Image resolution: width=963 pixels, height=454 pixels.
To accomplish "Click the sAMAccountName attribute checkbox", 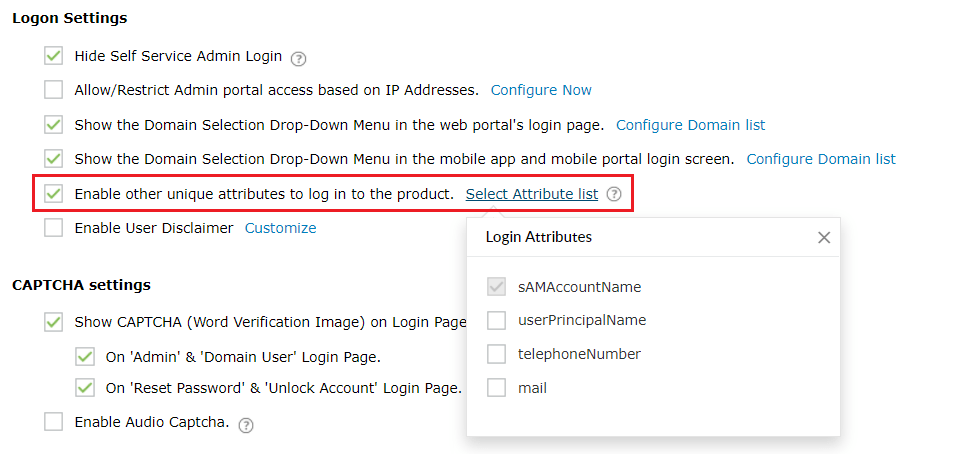I will pos(496,287).
